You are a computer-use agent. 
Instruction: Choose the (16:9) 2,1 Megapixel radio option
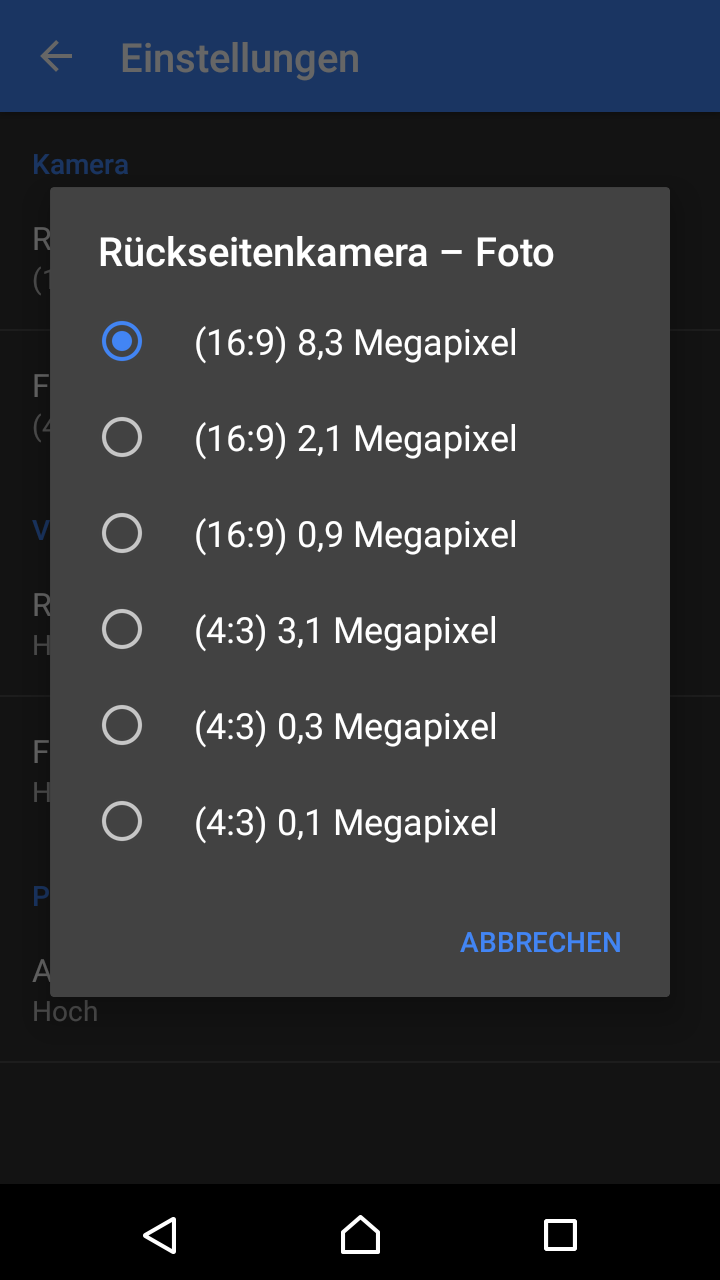click(x=122, y=438)
